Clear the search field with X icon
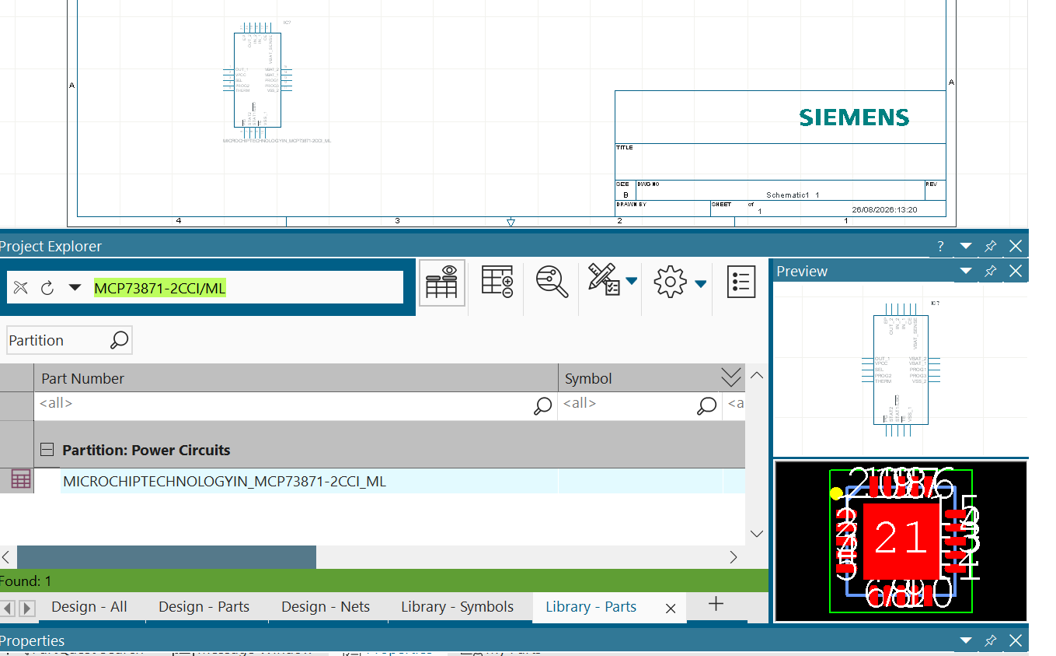The height and width of the screenshot is (656, 1056). 21,288
